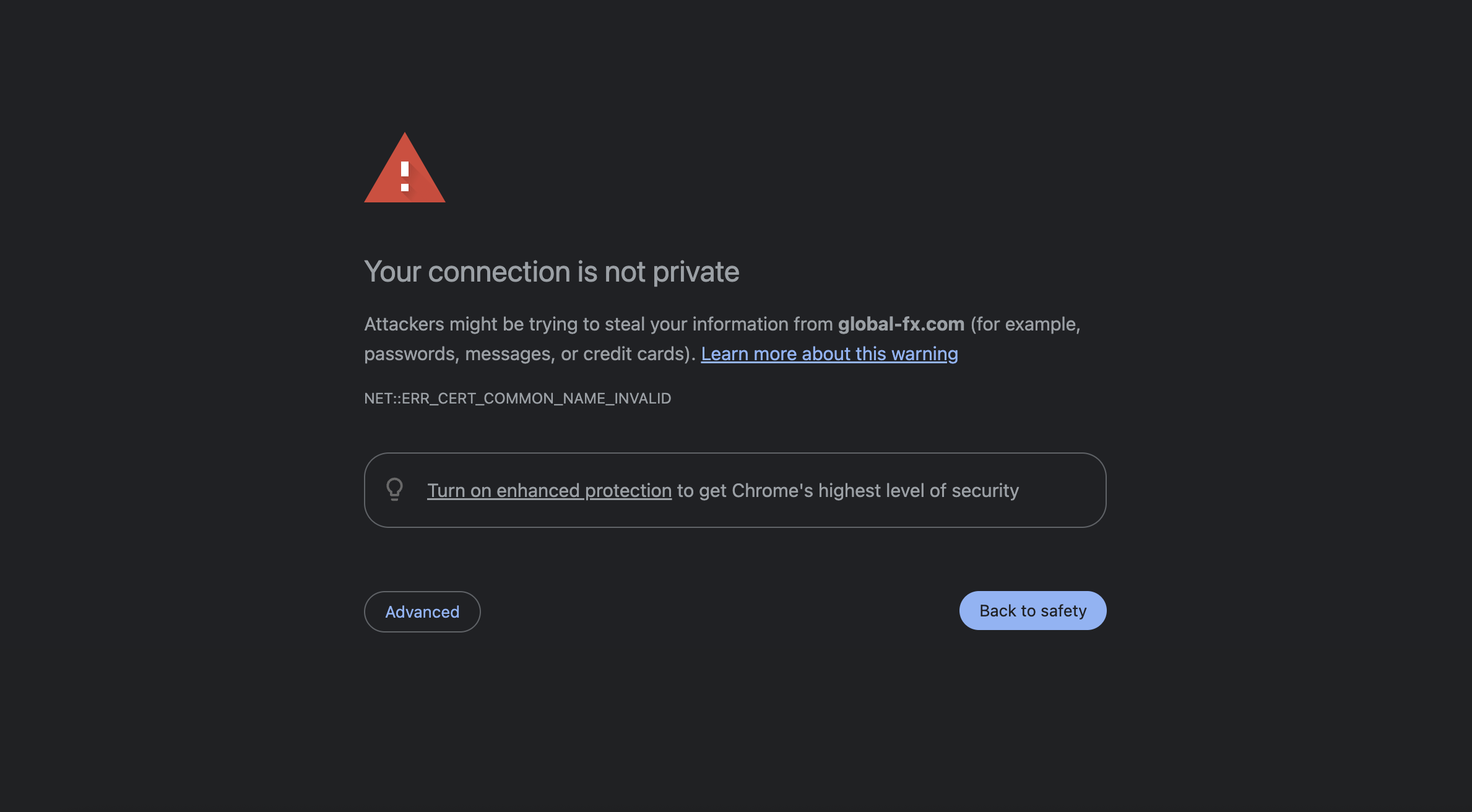
Task: Open the Advanced options
Action: click(x=422, y=611)
